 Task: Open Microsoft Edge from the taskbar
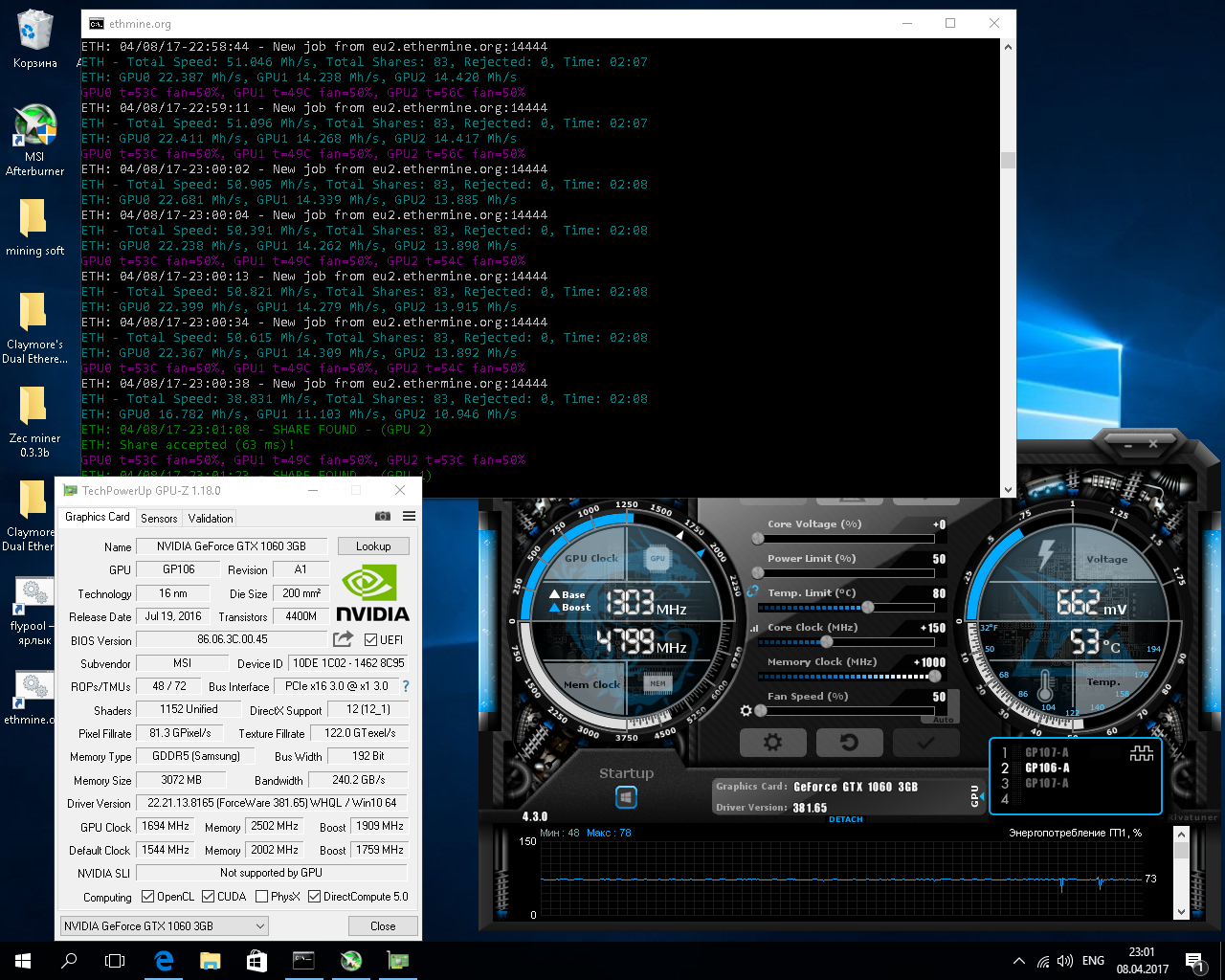(x=164, y=961)
